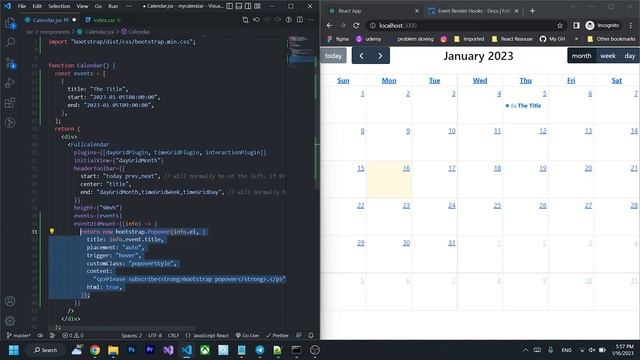Open the Run and Debug view
This screenshot has width=640, height=360.
(x=10, y=83)
